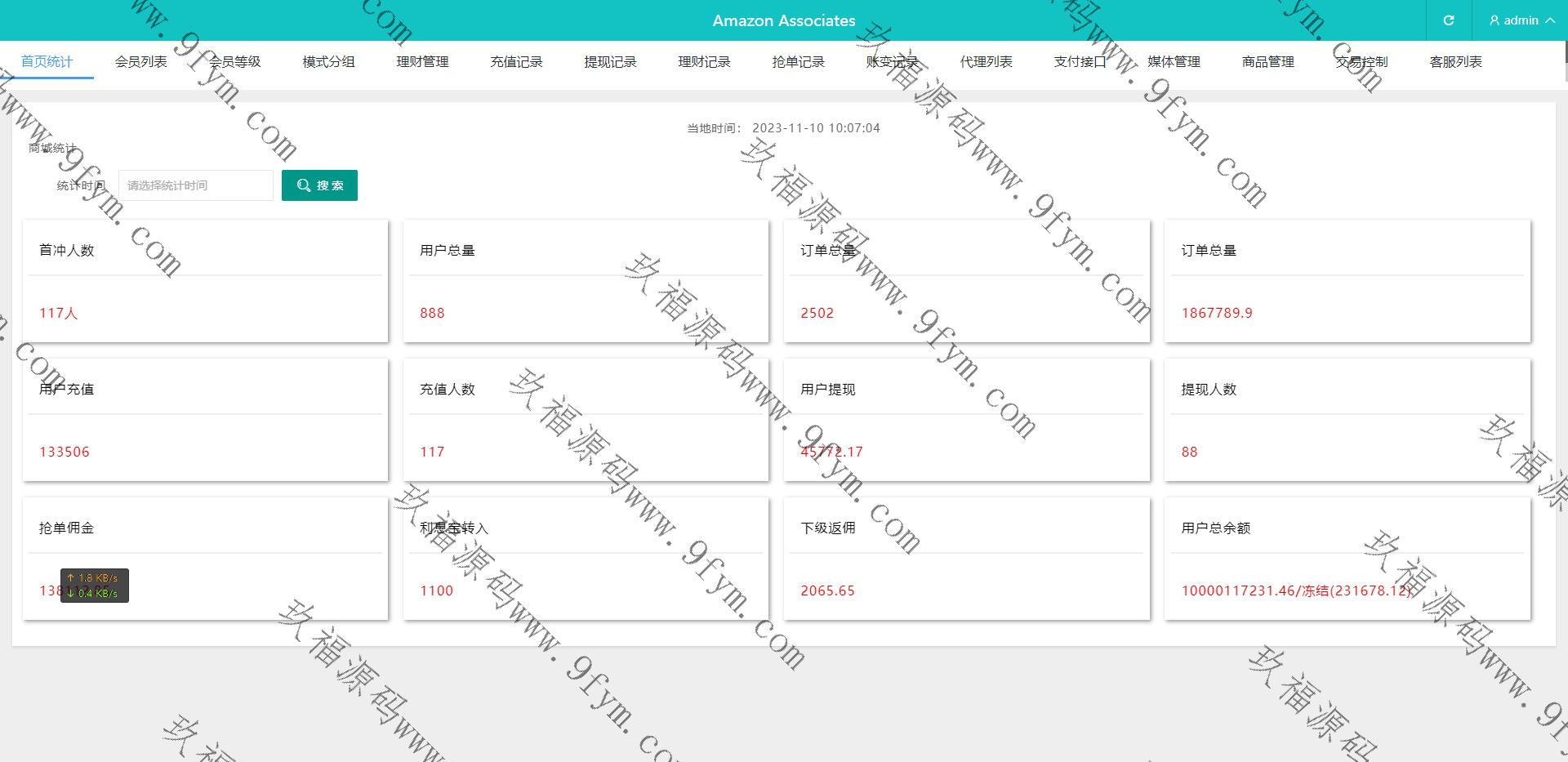1568x762 pixels.
Task: Open the 首页统计 tab
Action: [47, 62]
